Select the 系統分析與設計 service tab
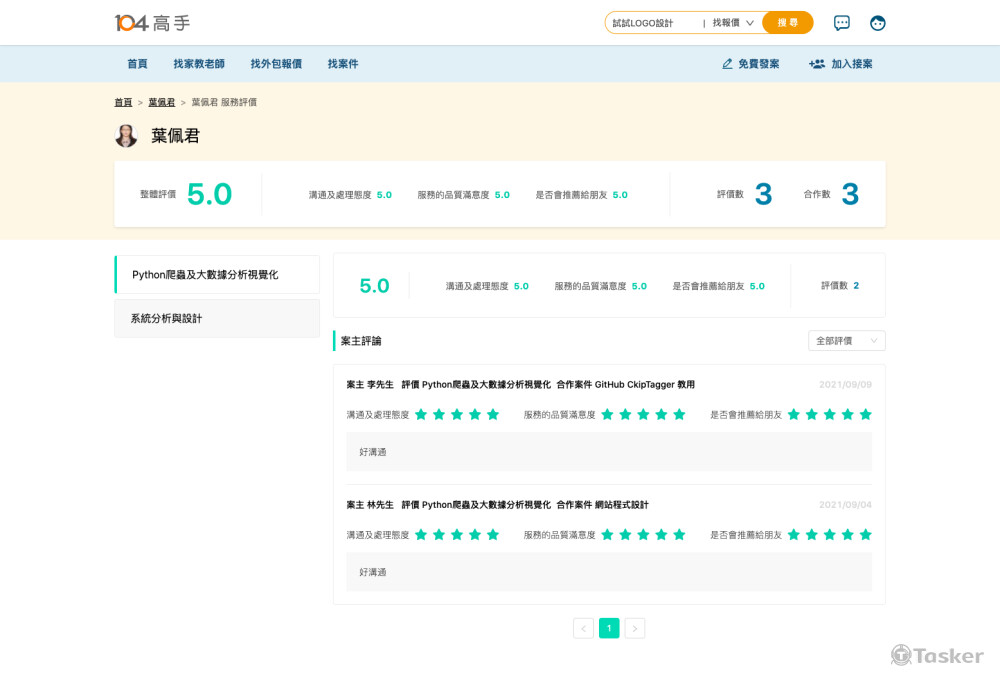The height and width of the screenshot is (676, 1000). (x=217, y=318)
